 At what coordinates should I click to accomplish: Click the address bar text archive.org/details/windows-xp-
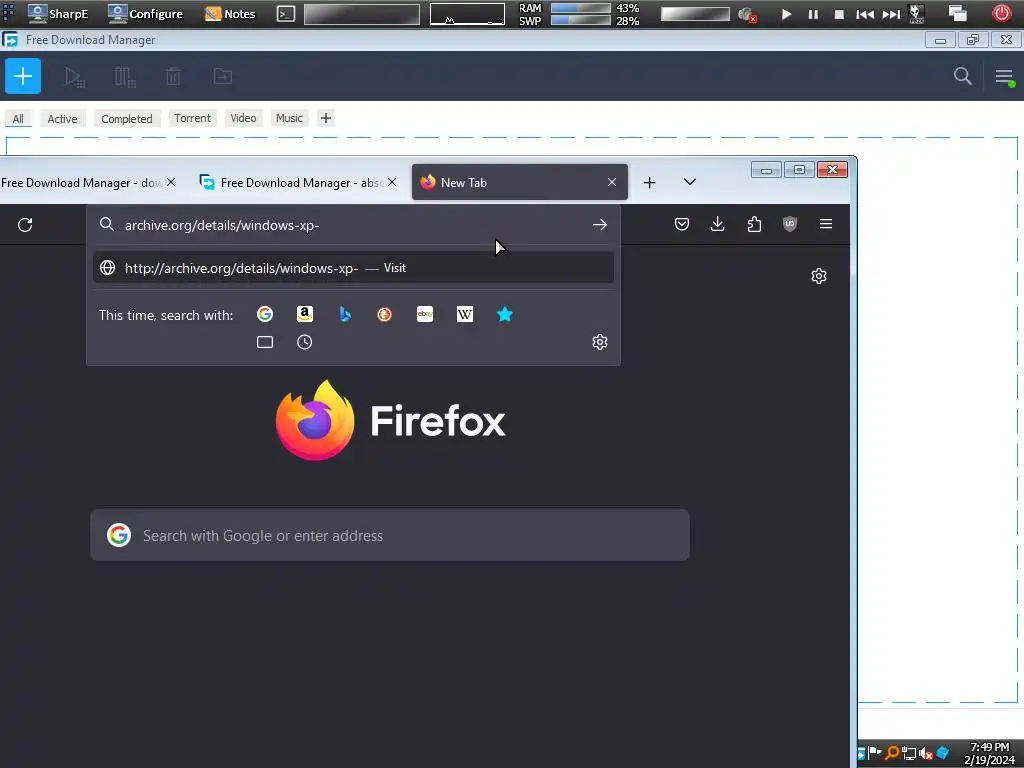[222, 225]
